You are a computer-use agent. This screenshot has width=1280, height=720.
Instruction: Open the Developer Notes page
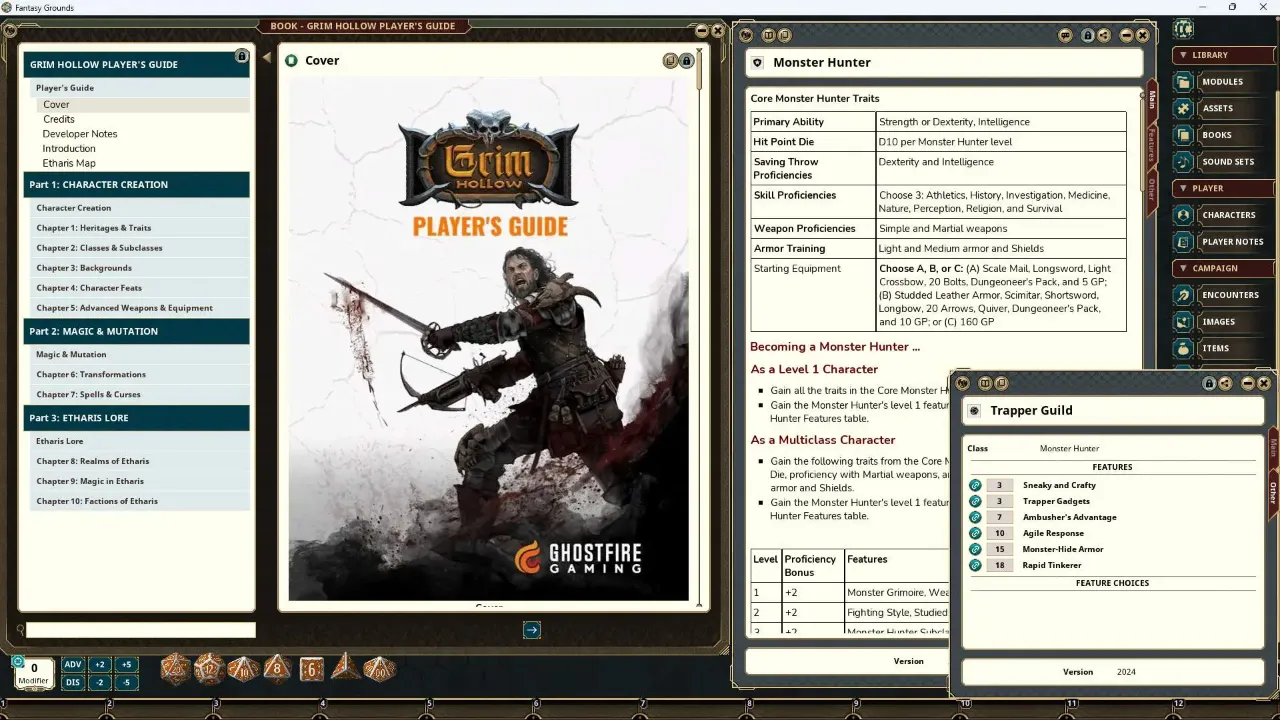pos(80,134)
